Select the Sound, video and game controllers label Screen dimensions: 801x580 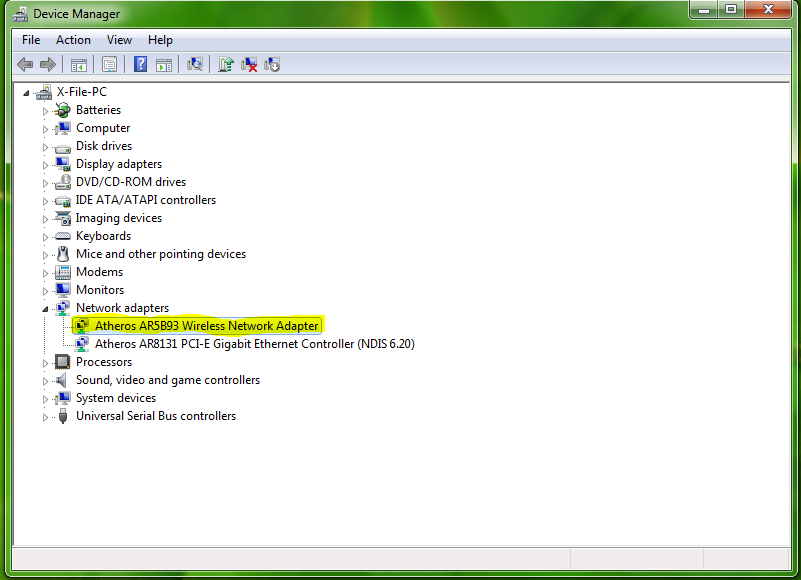click(168, 380)
